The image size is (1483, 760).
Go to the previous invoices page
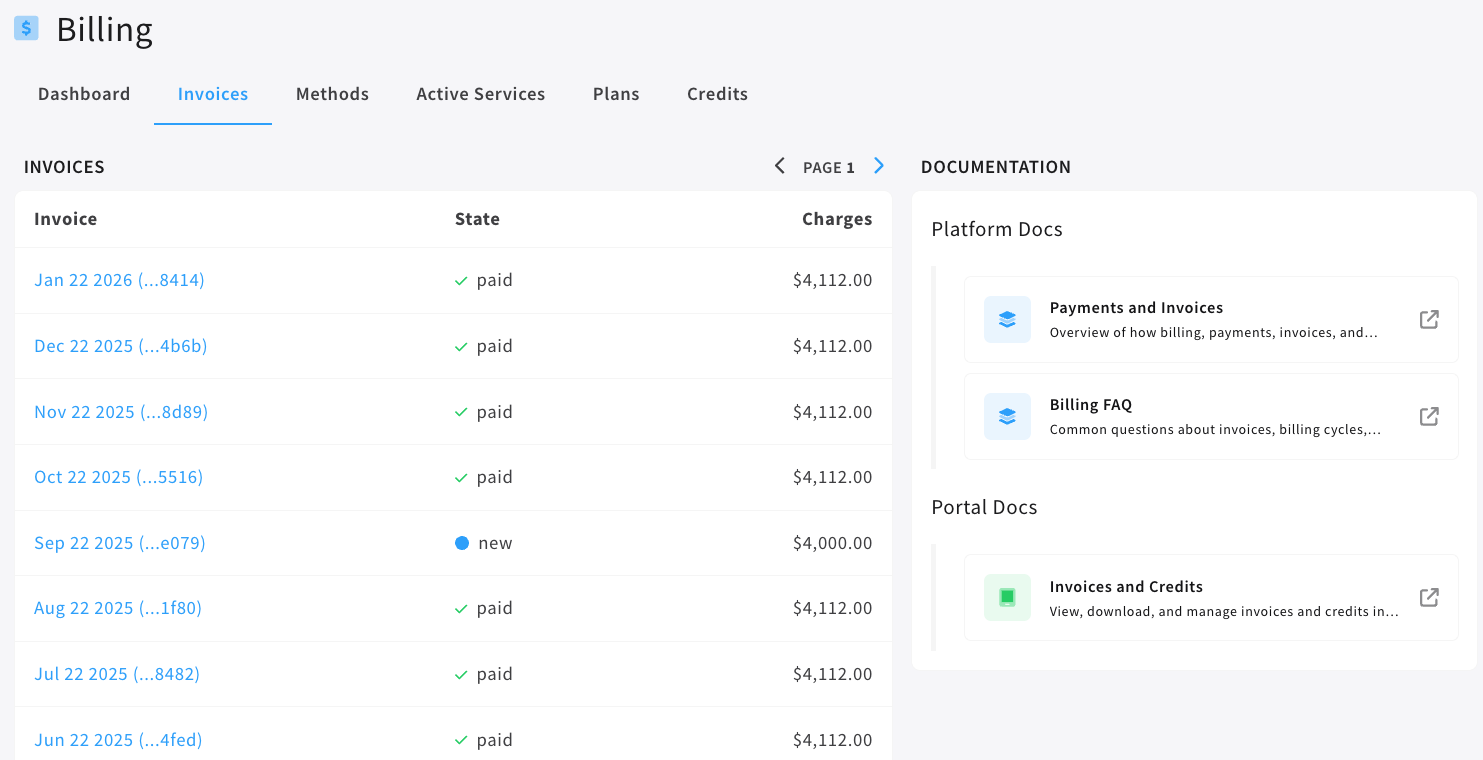coord(779,165)
